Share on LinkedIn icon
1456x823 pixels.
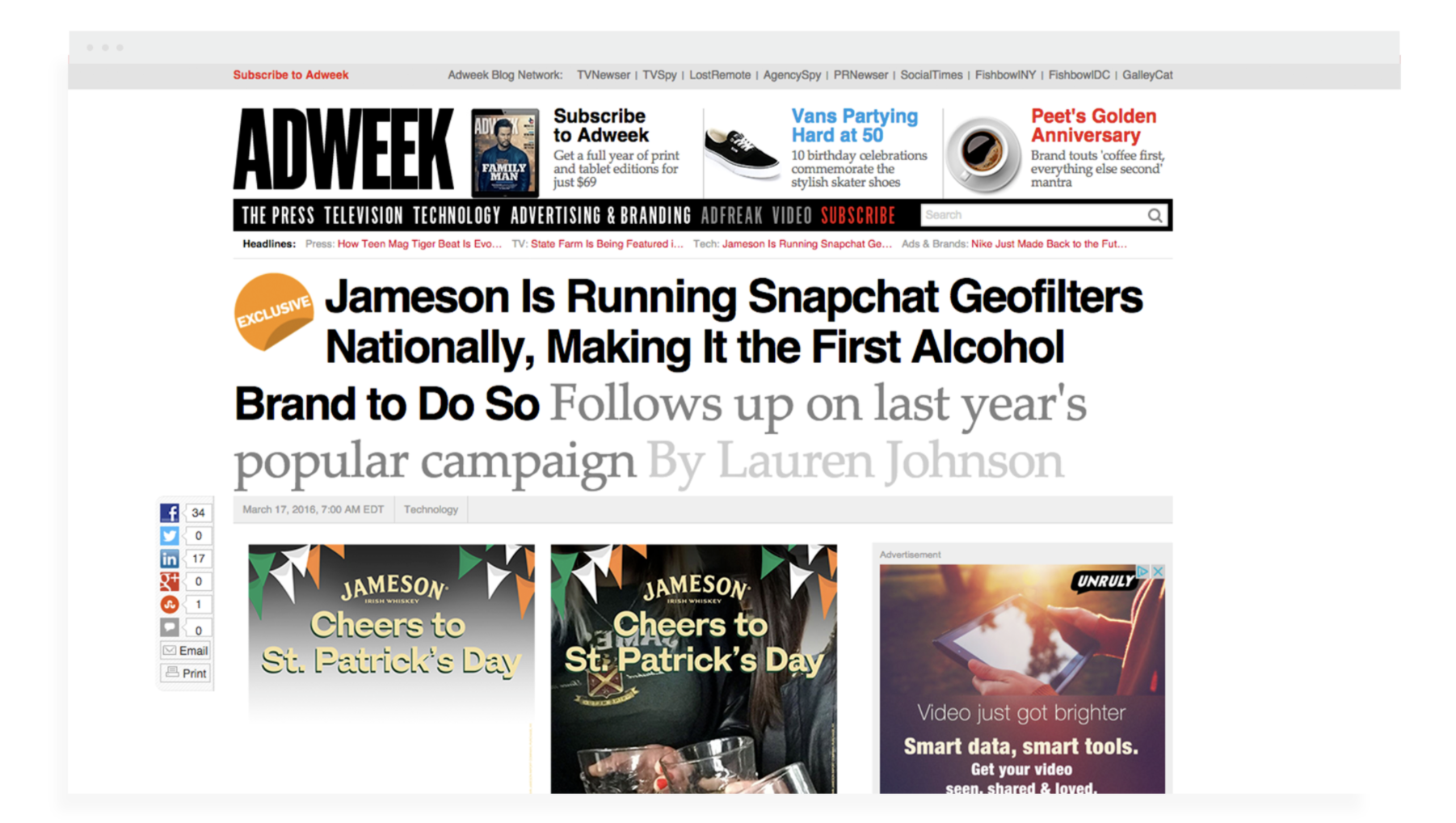[169, 559]
